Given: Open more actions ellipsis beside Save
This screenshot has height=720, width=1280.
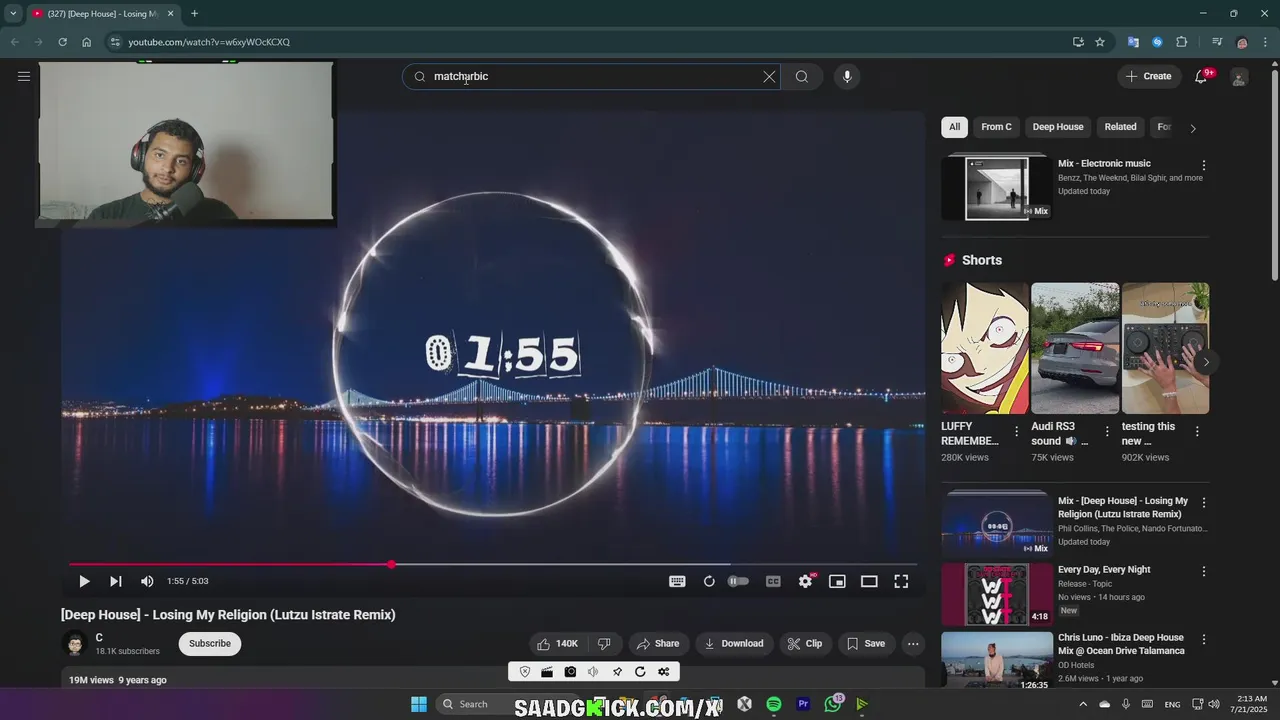Looking at the screenshot, I should pos(913,644).
